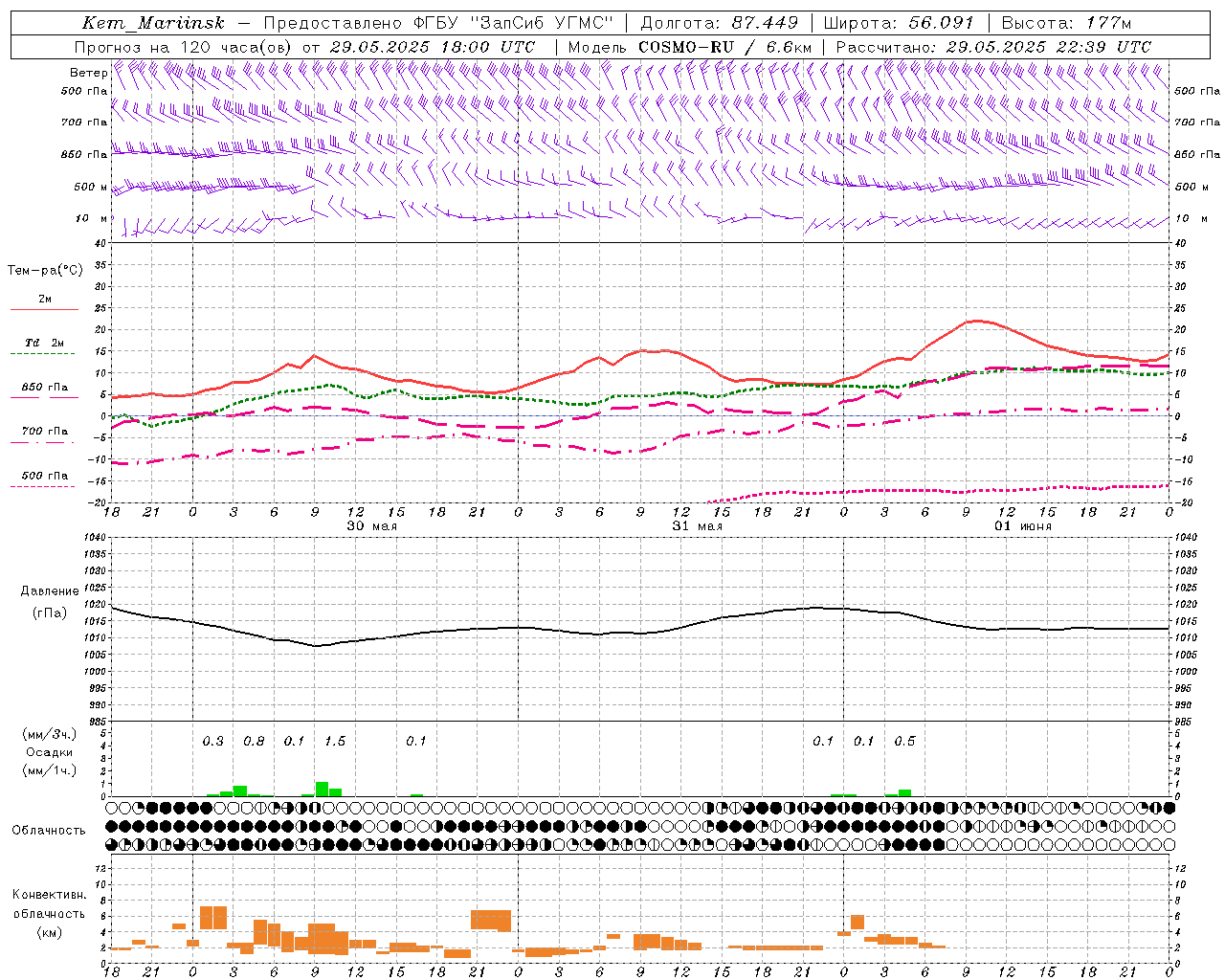1225x980 pixels.
Task: Click the 850 гПа temperature legend entry
Action: pos(45,388)
